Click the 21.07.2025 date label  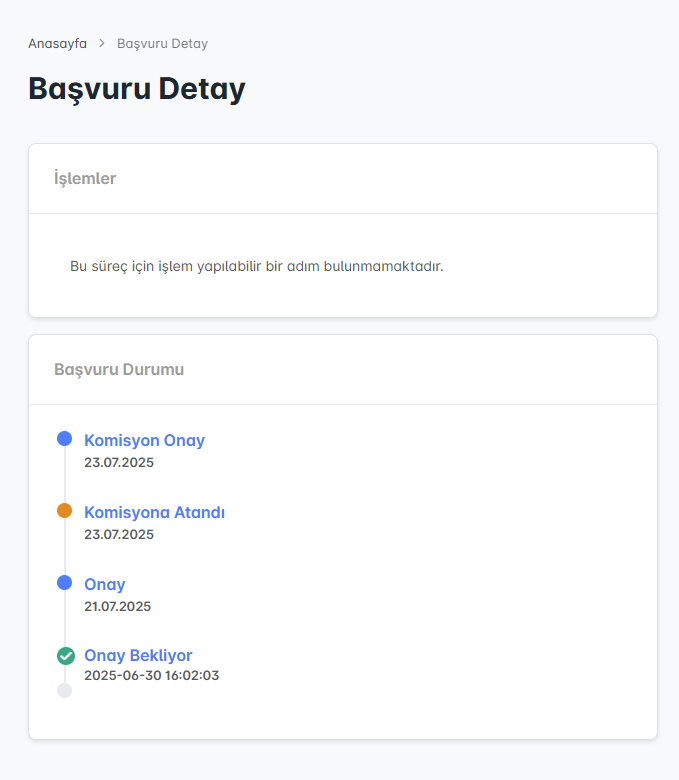[x=118, y=606]
